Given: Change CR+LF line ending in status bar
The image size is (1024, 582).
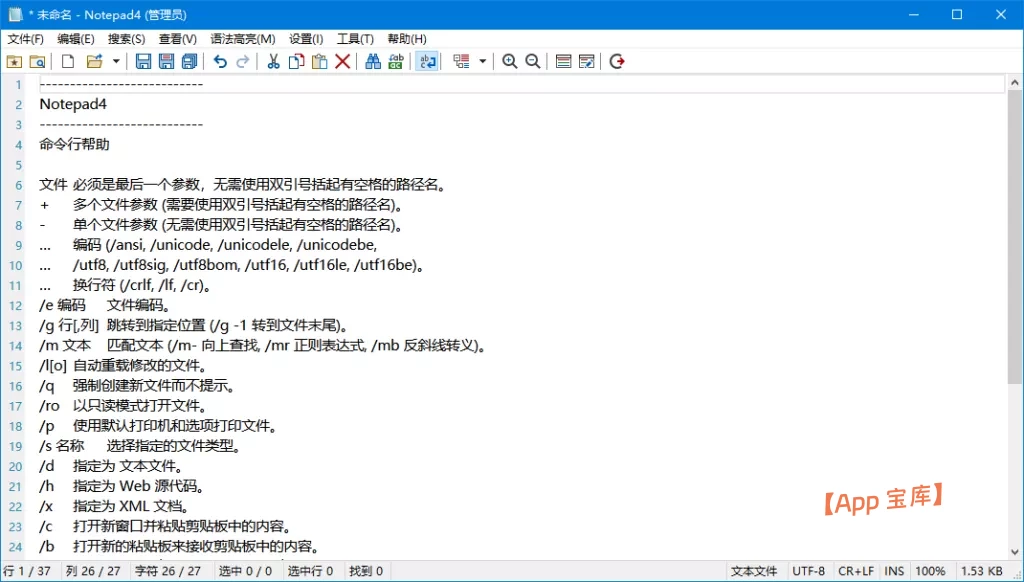Looking at the screenshot, I should pos(855,571).
